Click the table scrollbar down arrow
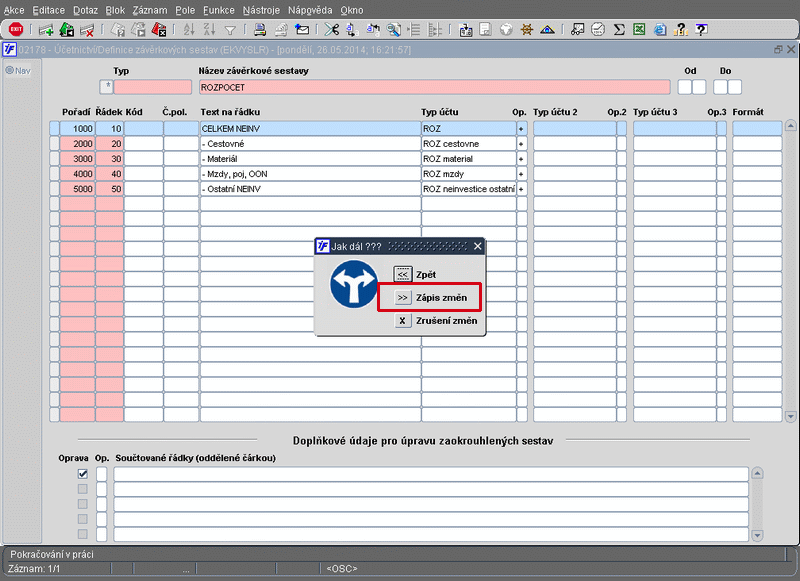 [x=790, y=417]
